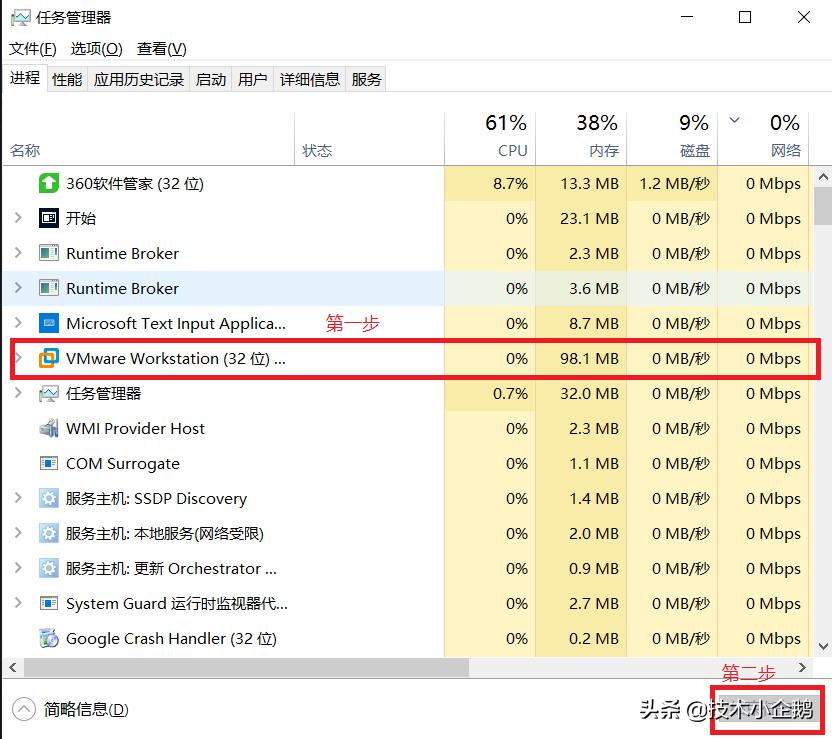
Task: Select the Google Crash Handler icon
Action: pos(48,638)
